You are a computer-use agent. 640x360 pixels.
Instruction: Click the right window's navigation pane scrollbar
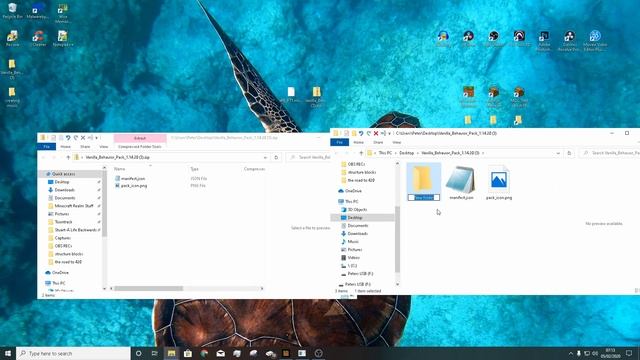pyautogui.click(x=397, y=239)
